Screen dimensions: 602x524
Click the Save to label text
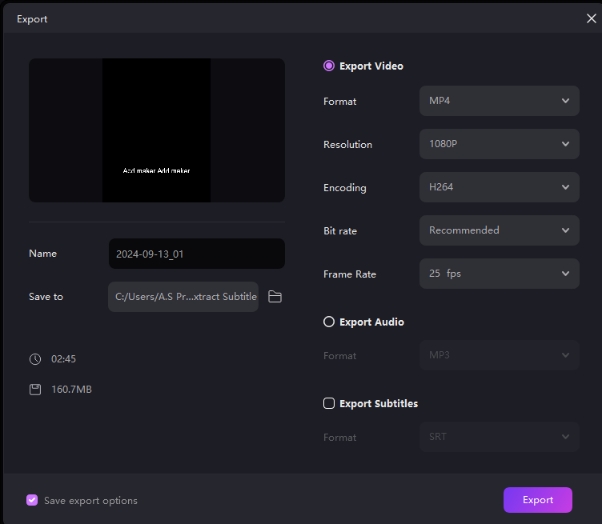(46, 297)
